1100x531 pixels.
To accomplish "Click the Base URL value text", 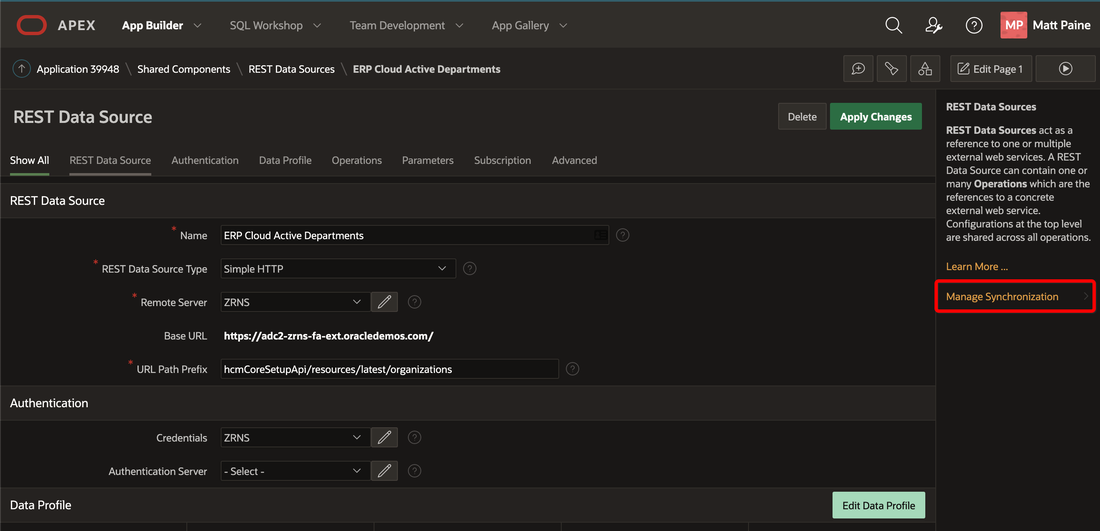I will [x=328, y=335].
